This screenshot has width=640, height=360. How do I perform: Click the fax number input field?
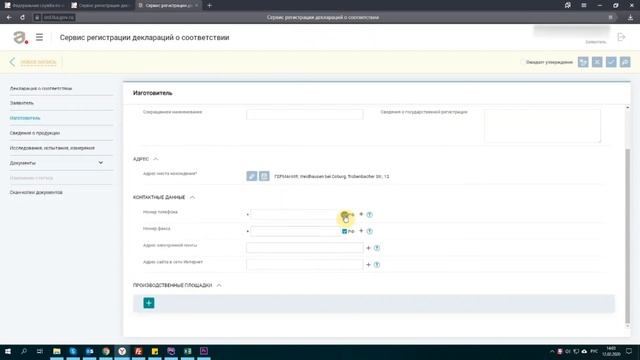295,231
